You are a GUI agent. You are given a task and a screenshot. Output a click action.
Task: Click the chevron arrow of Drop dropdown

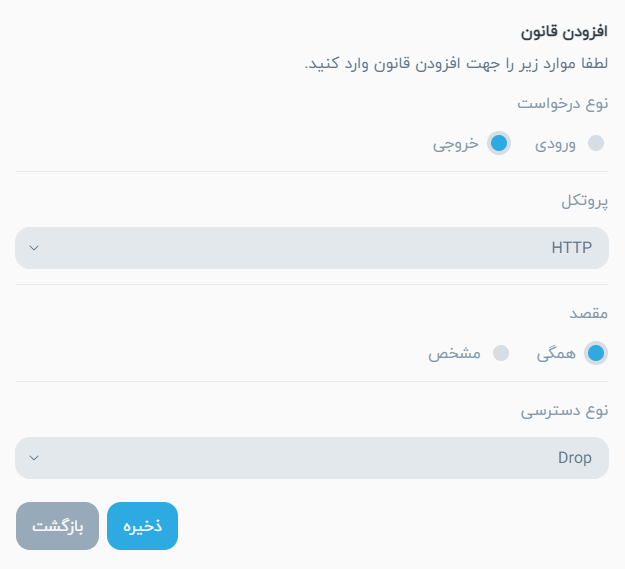point(34,458)
